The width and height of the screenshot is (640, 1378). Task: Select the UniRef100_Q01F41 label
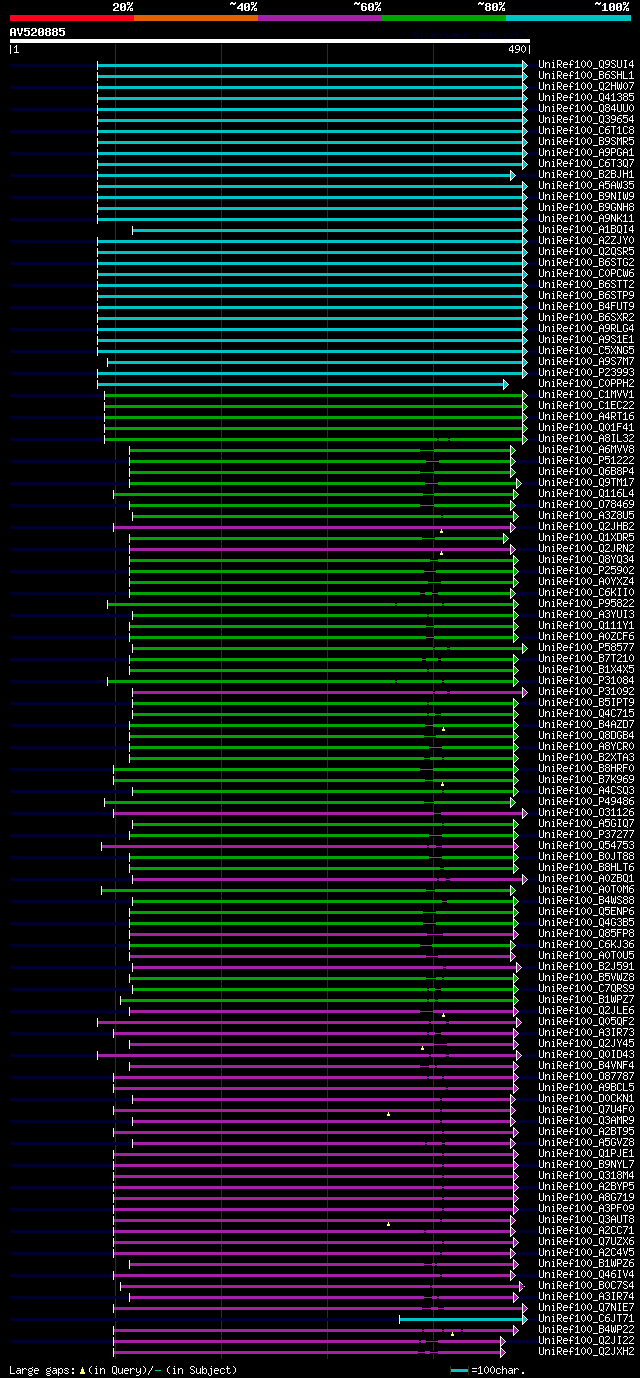tap(586, 427)
